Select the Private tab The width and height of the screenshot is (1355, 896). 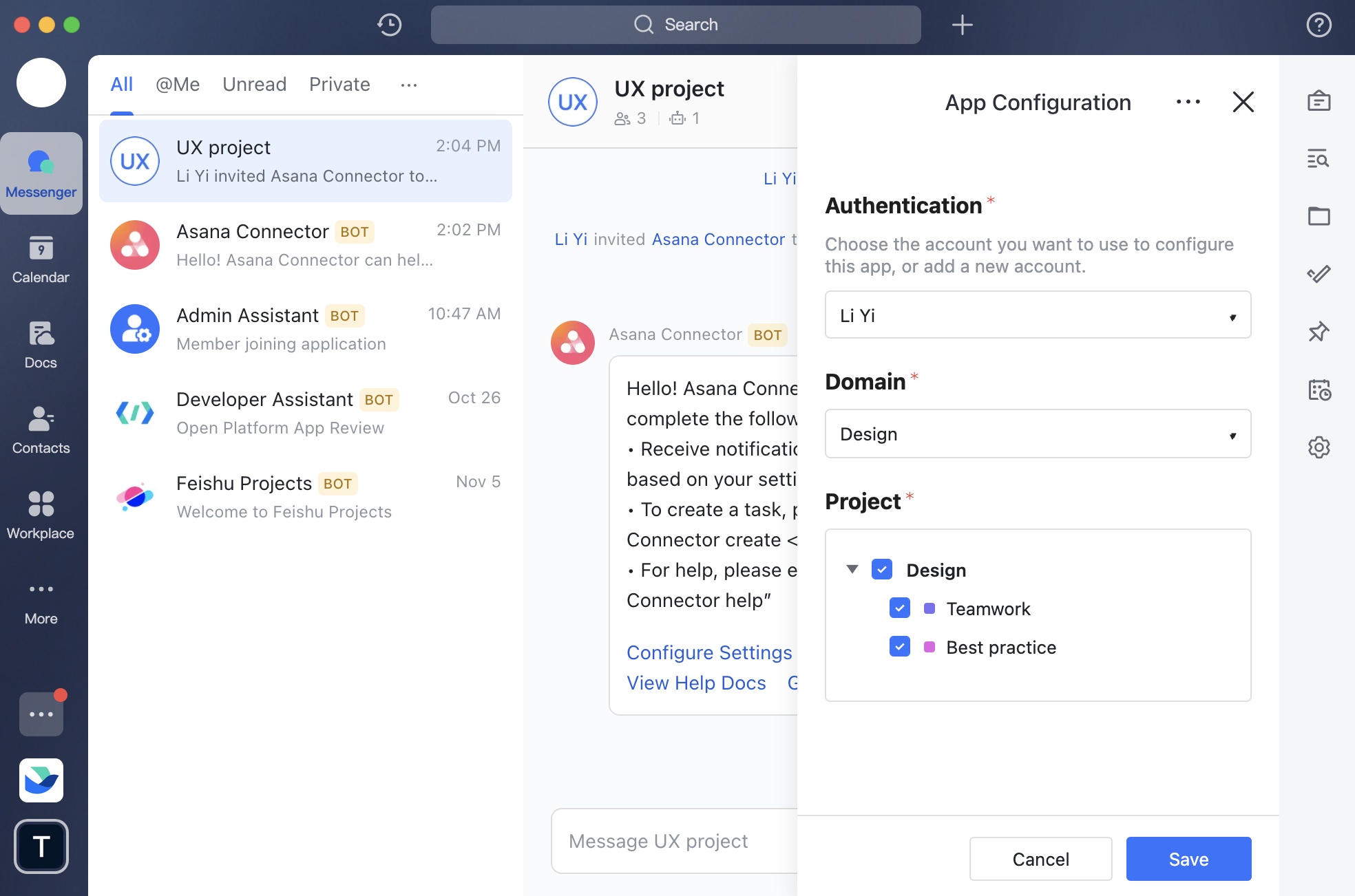[339, 84]
